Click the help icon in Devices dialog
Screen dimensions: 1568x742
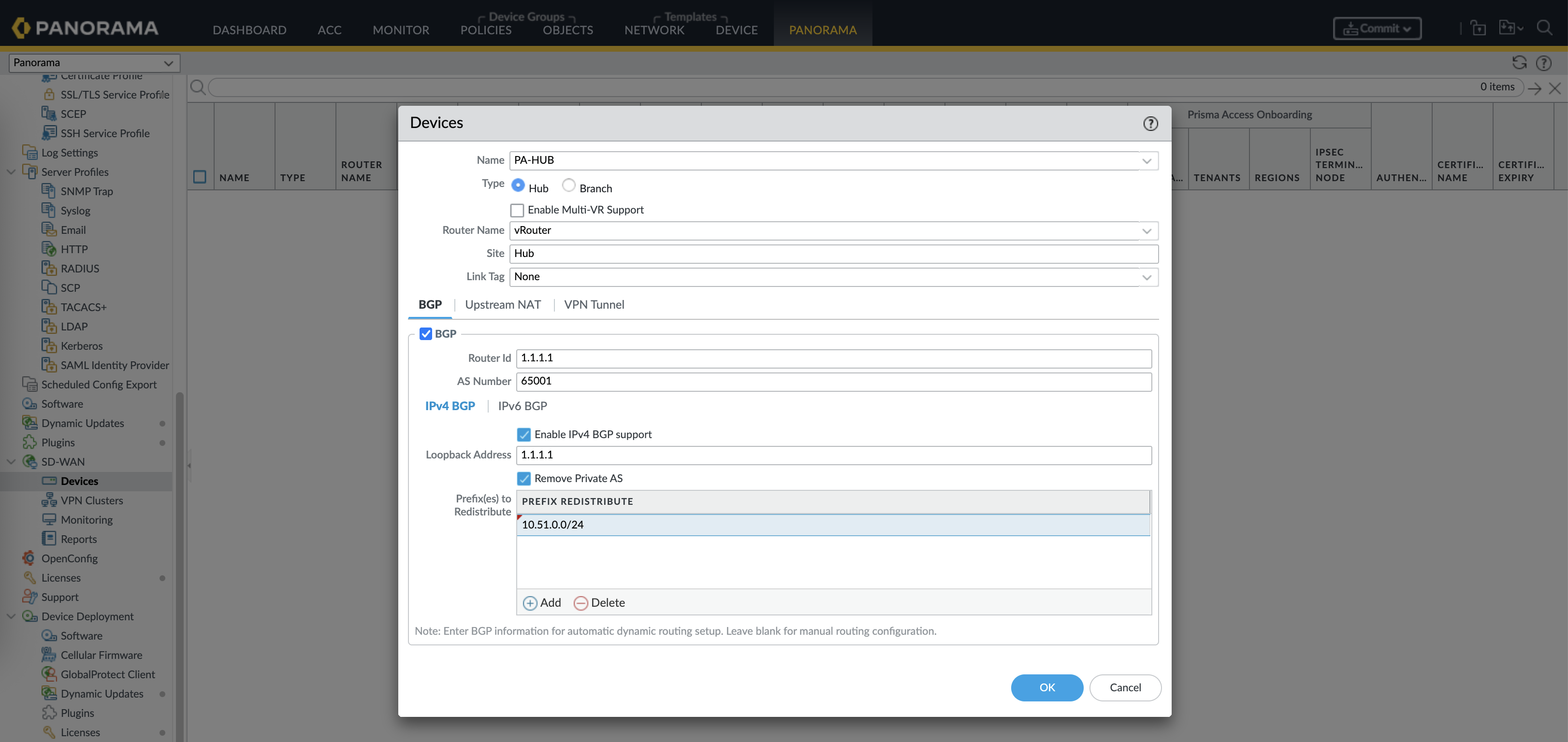click(1150, 124)
